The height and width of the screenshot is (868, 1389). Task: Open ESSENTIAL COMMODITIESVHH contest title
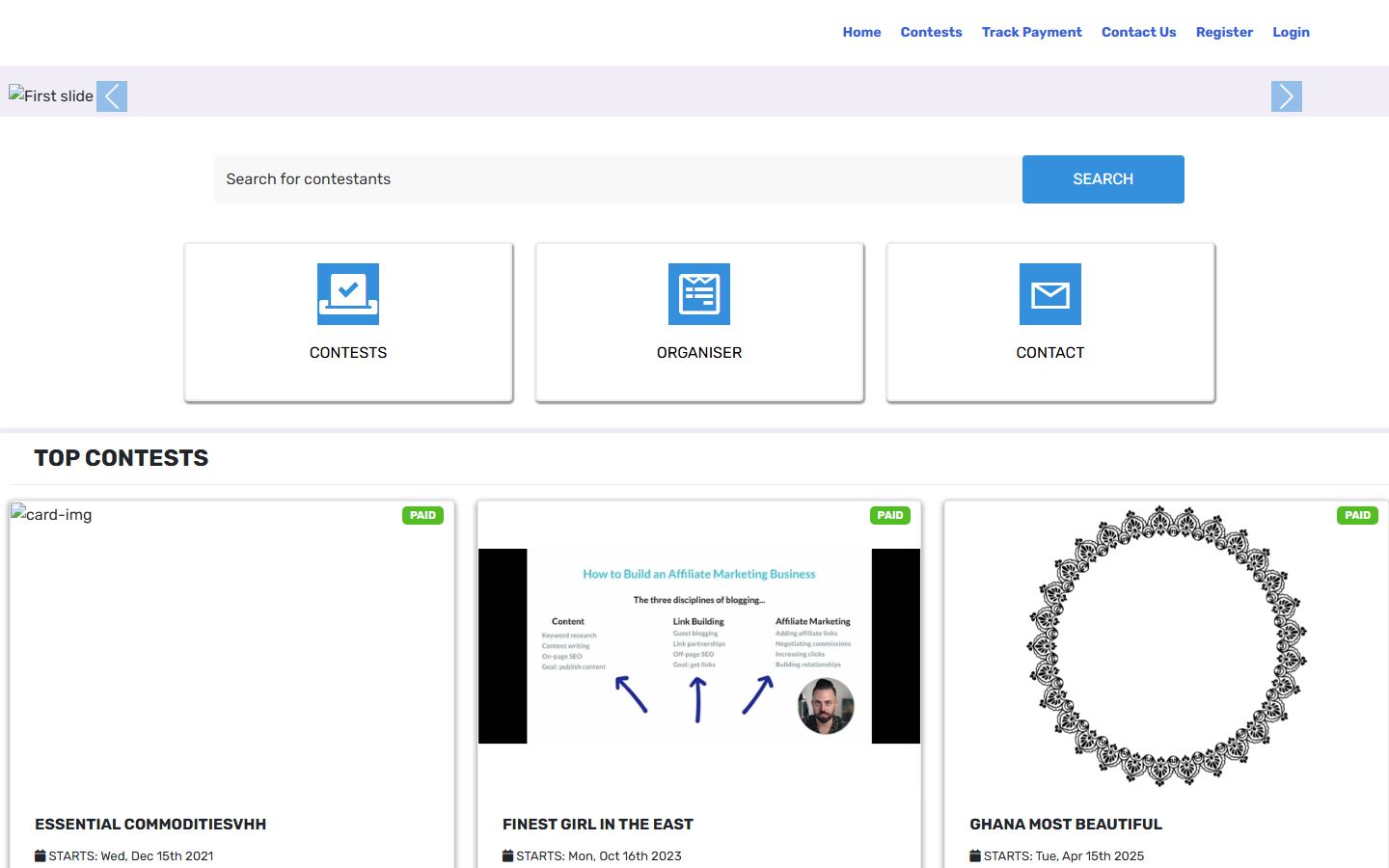pos(150,825)
